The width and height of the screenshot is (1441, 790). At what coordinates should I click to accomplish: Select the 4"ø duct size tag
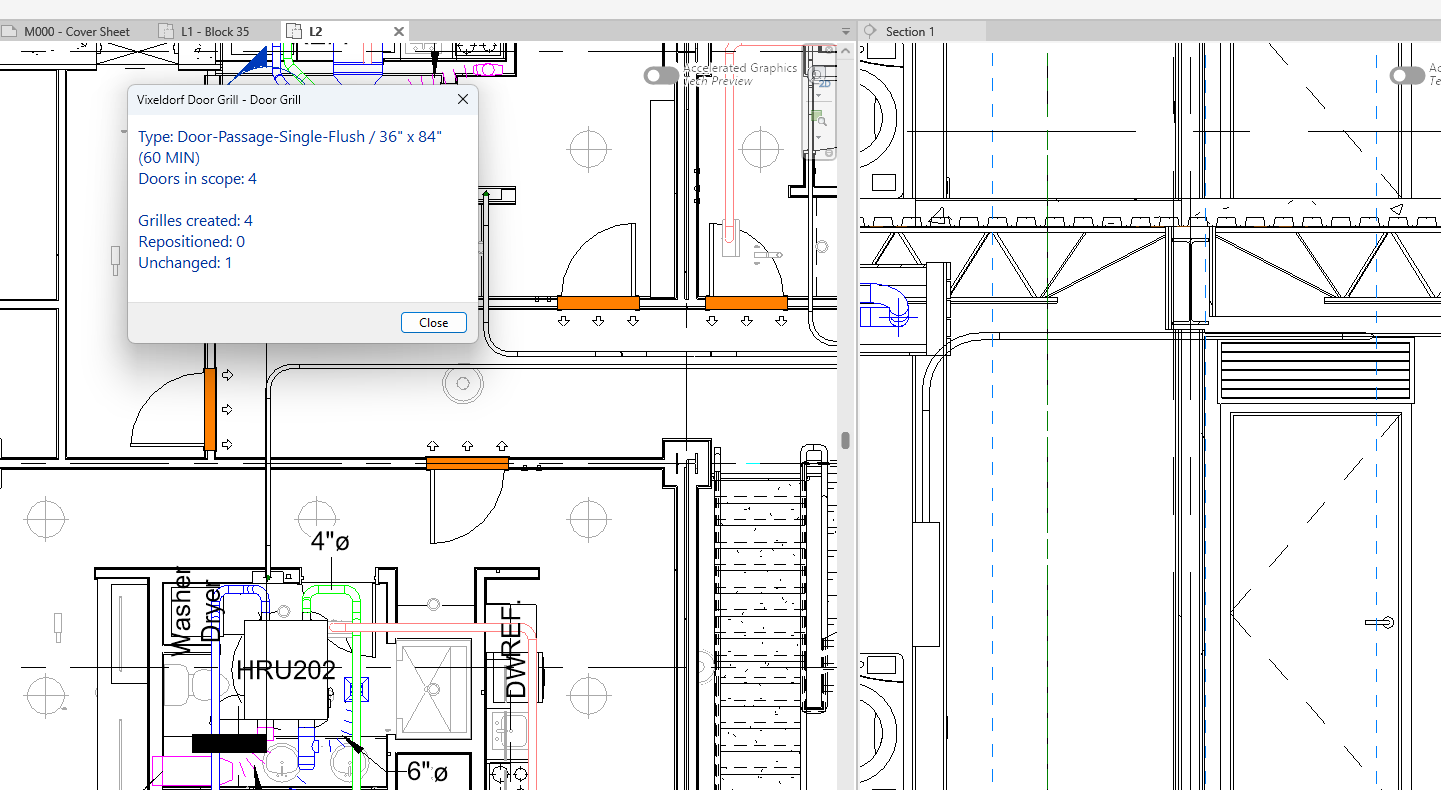[x=330, y=541]
